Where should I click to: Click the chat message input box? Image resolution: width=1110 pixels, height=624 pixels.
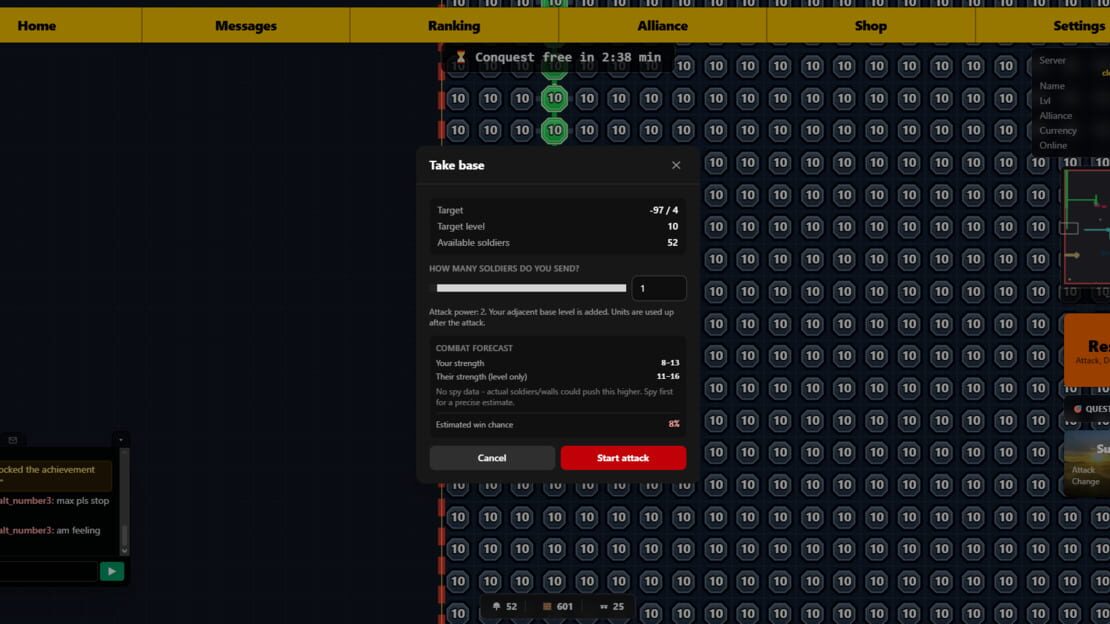tap(48, 571)
